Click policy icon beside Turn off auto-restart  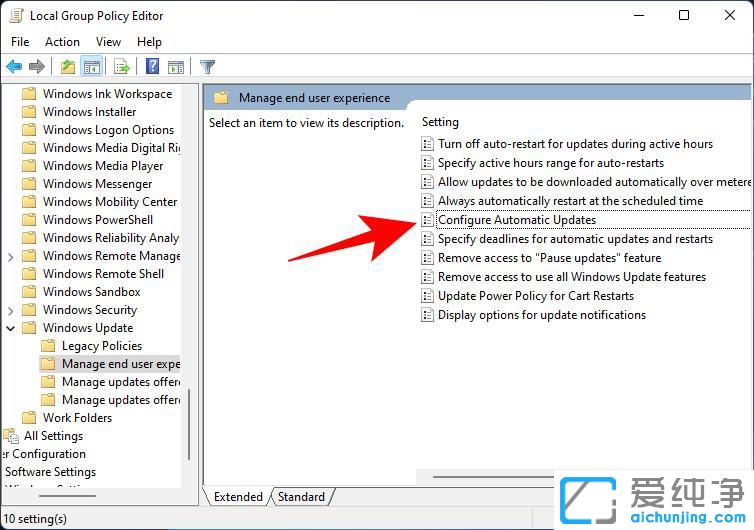(x=427, y=144)
